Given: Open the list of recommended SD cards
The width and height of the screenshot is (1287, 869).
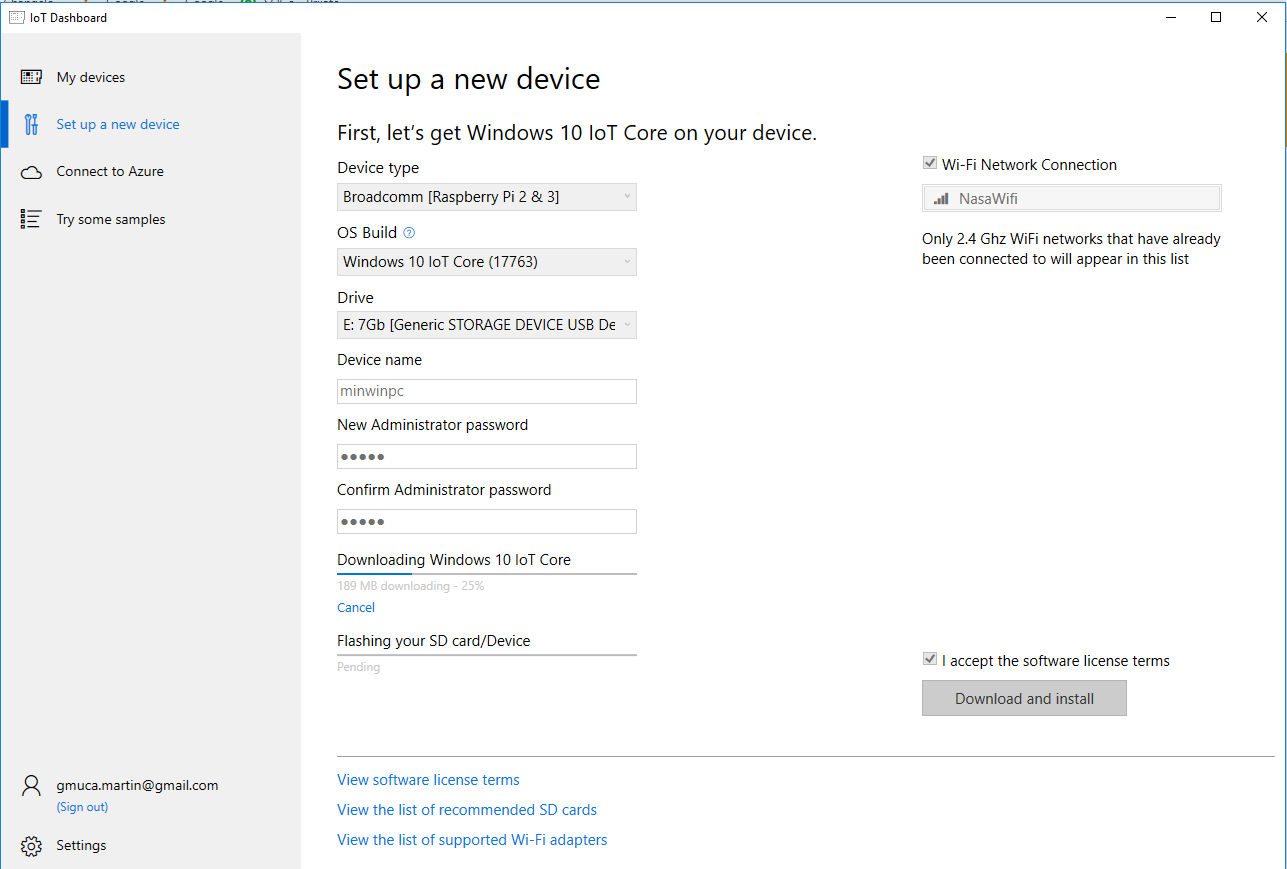Looking at the screenshot, I should click(x=467, y=810).
